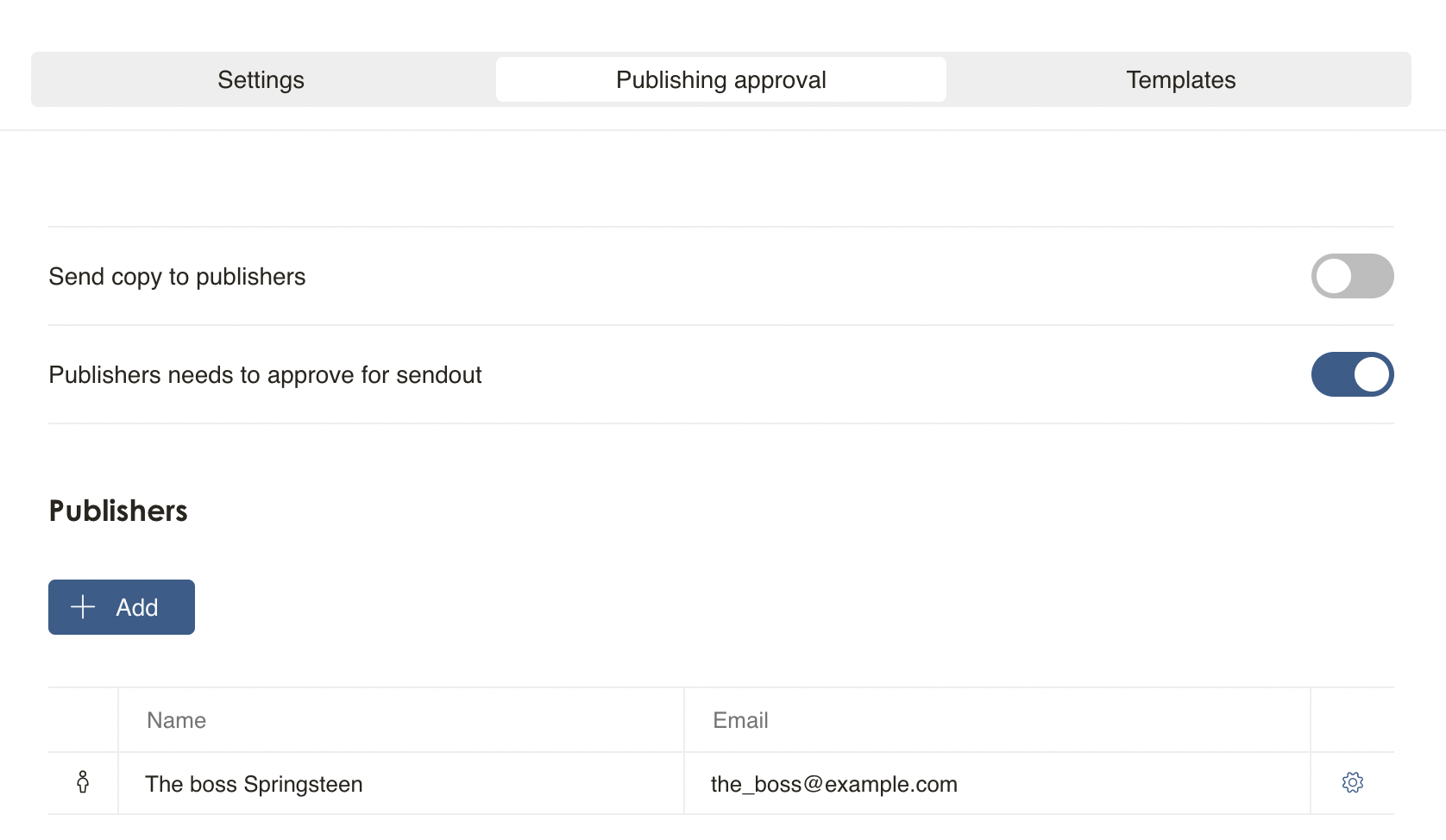
Task: Open settings gear for The boss Springsteen
Action: click(x=1352, y=783)
